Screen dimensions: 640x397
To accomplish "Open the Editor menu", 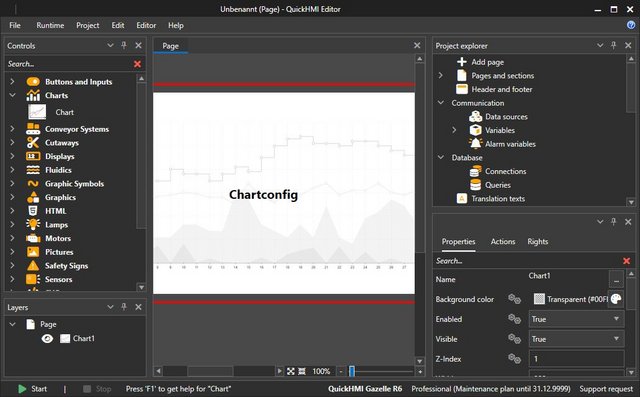I will [146, 25].
